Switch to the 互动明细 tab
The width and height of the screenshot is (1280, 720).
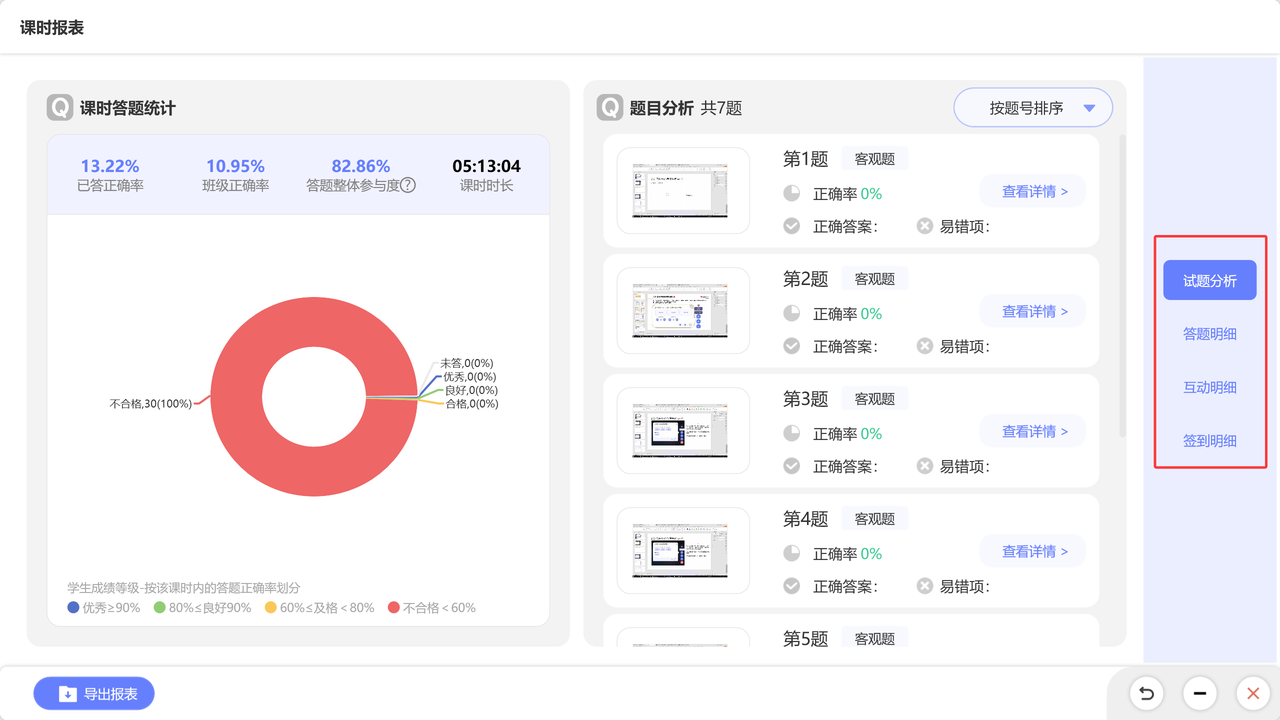click(x=1210, y=387)
